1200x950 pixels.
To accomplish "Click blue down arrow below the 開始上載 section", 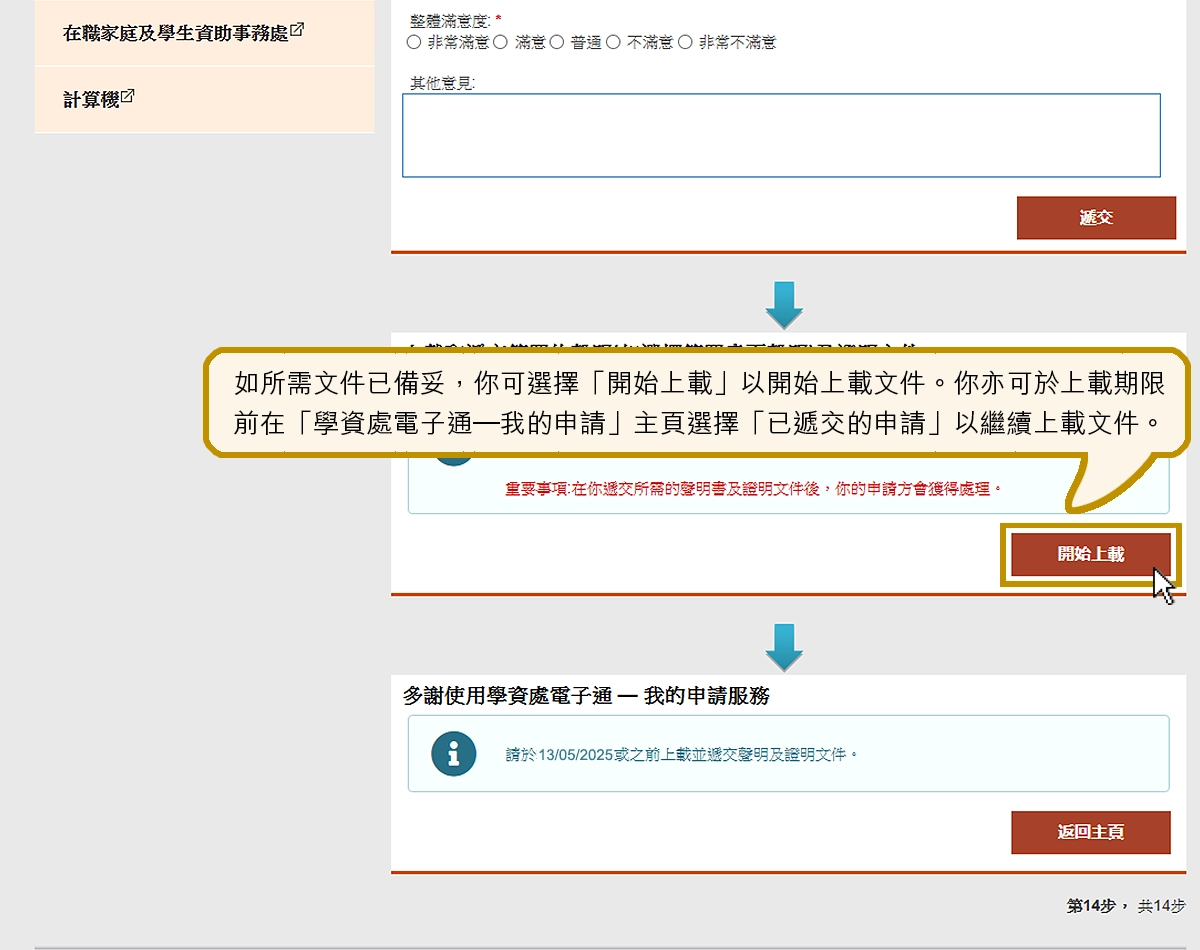I will (x=784, y=647).
